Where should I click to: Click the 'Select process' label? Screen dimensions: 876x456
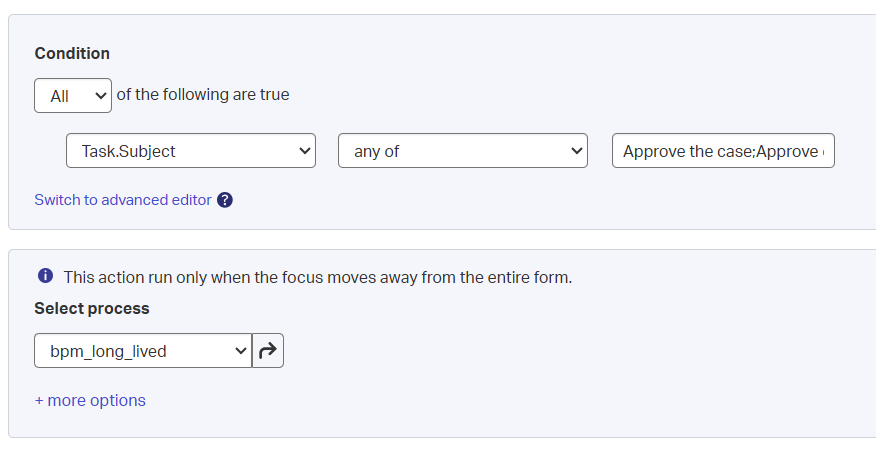(x=92, y=308)
